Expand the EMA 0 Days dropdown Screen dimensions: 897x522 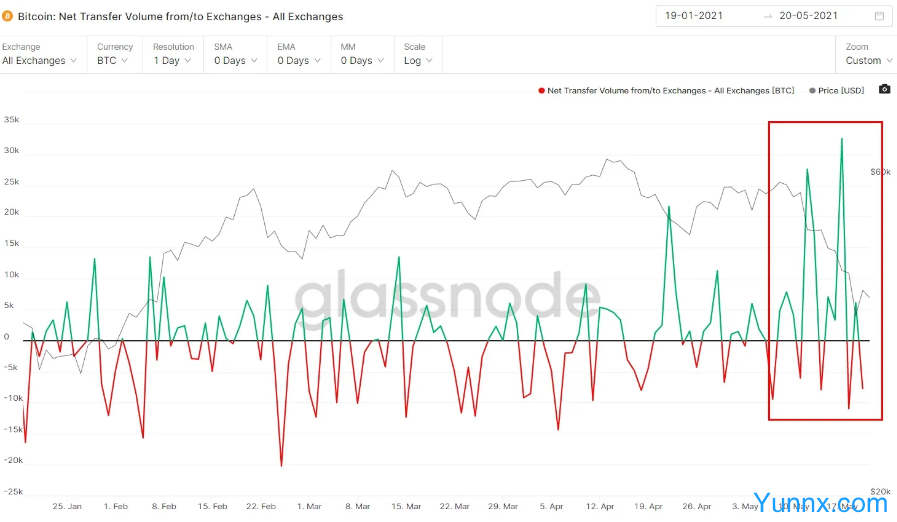click(299, 61)
